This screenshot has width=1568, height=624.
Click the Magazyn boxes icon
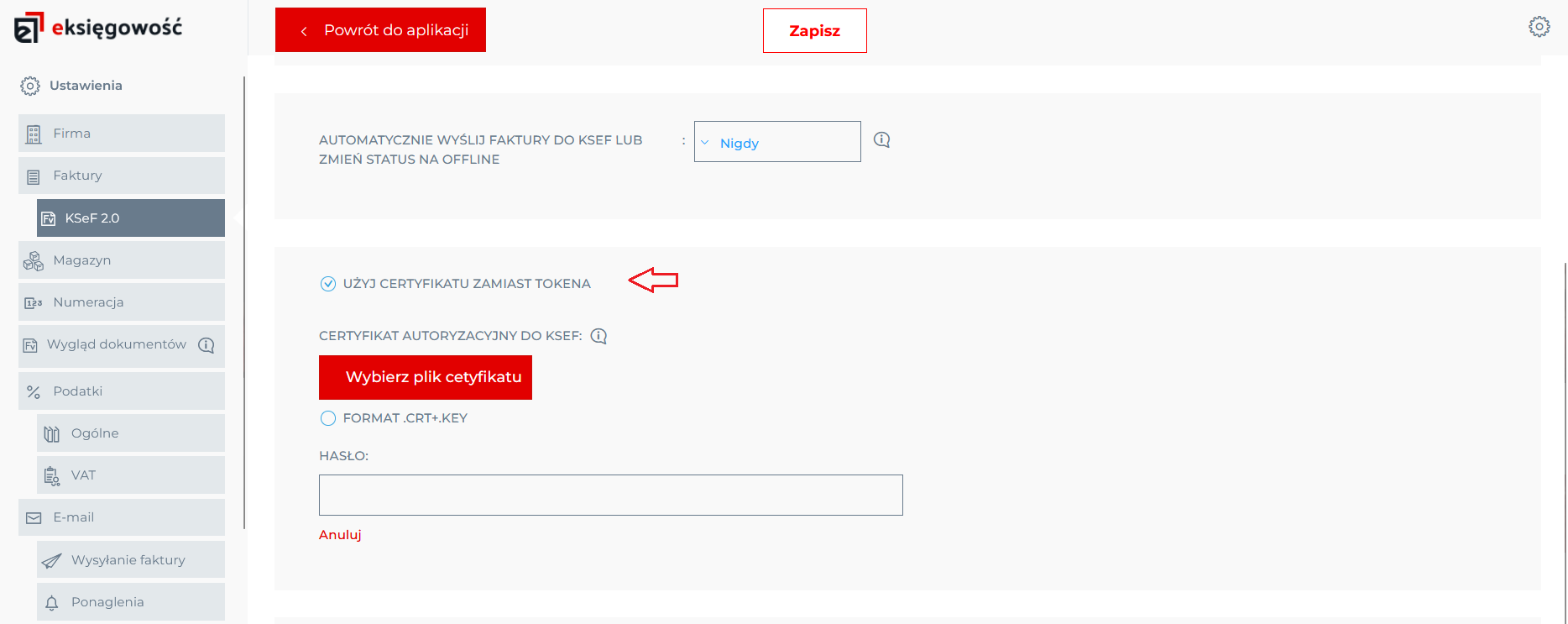(x=34, y=261)
